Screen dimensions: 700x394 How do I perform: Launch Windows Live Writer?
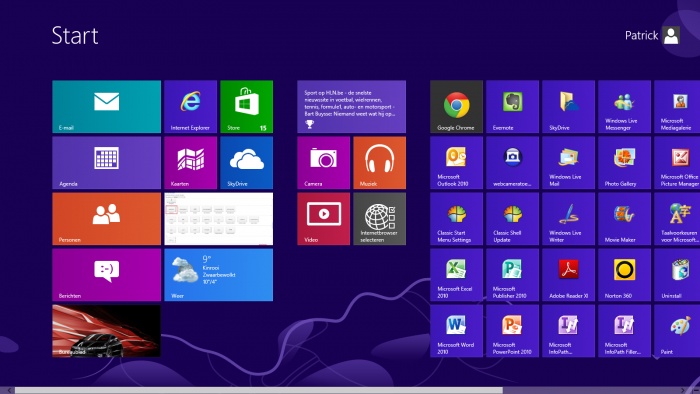(x=568, y=219)
